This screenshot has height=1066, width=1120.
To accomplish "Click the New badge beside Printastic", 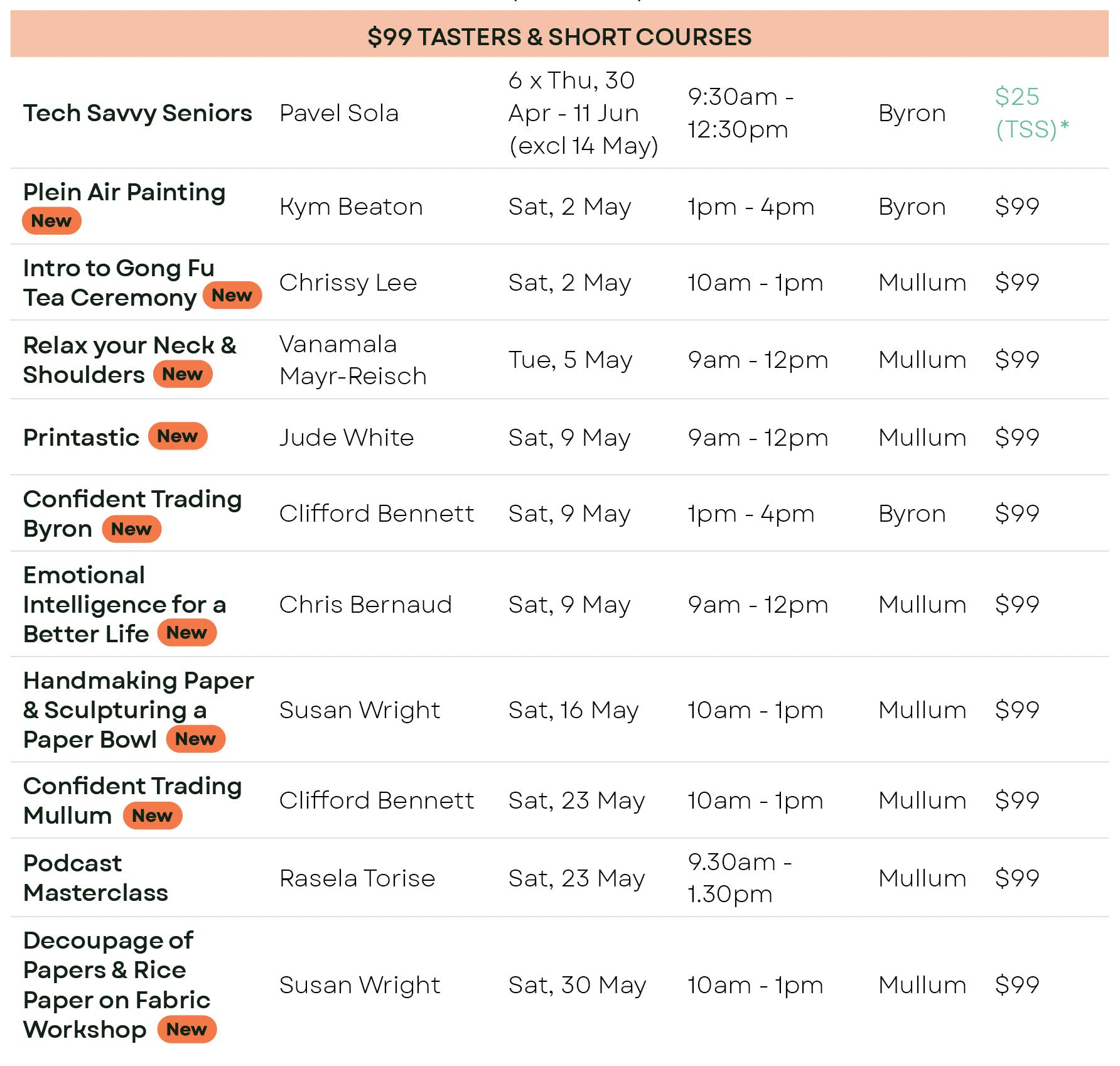I will (x=178, y=436).
